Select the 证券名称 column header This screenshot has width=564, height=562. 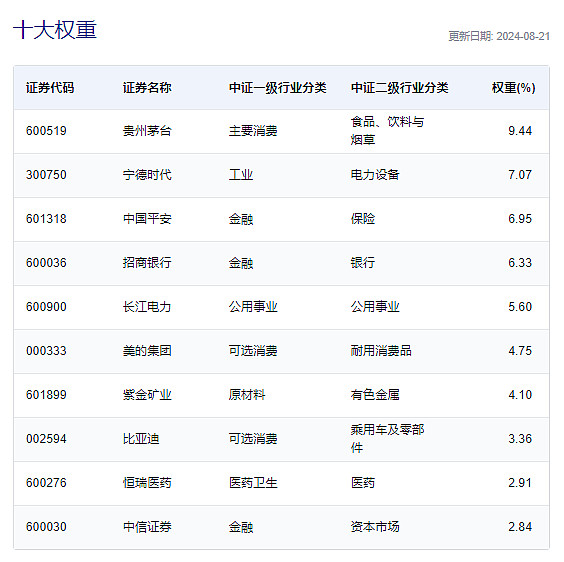pos(147,88)
